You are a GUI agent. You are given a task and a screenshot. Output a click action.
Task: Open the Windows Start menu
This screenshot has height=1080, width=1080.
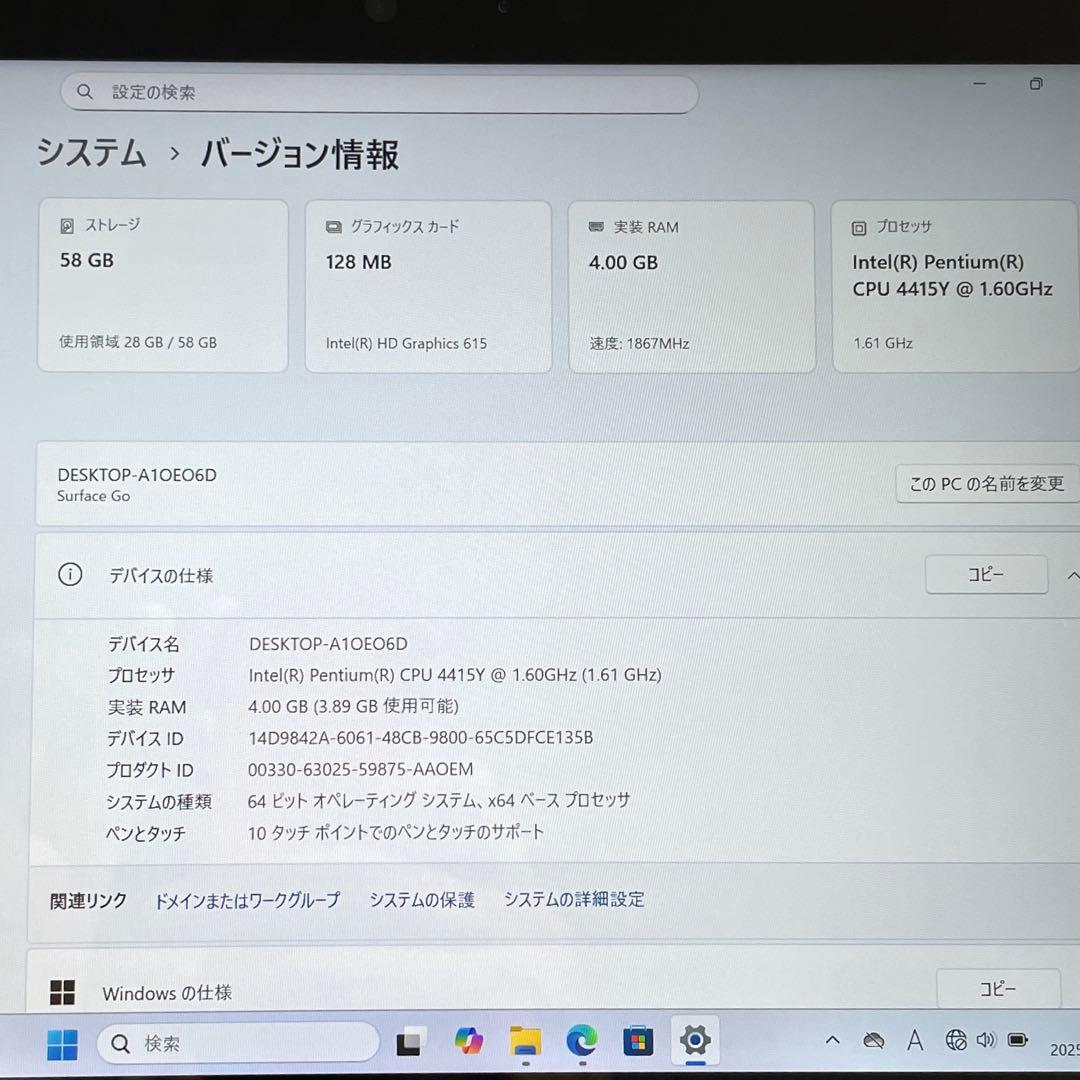(x=63, y=1045)
